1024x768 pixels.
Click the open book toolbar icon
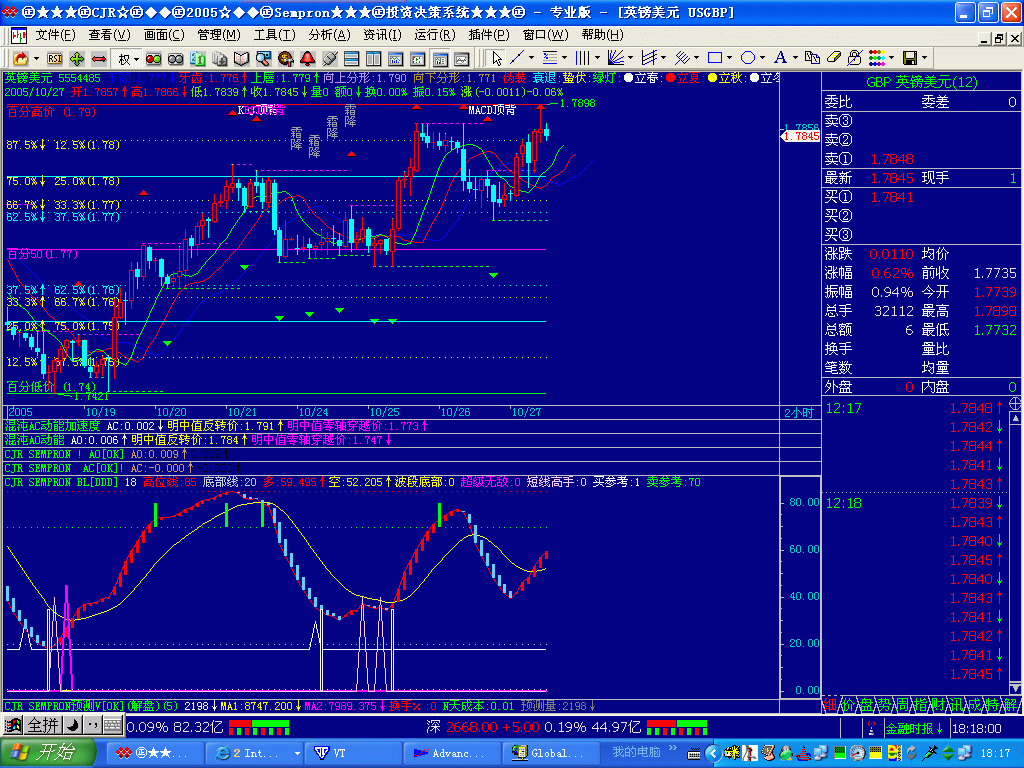[x=242, y=59]
